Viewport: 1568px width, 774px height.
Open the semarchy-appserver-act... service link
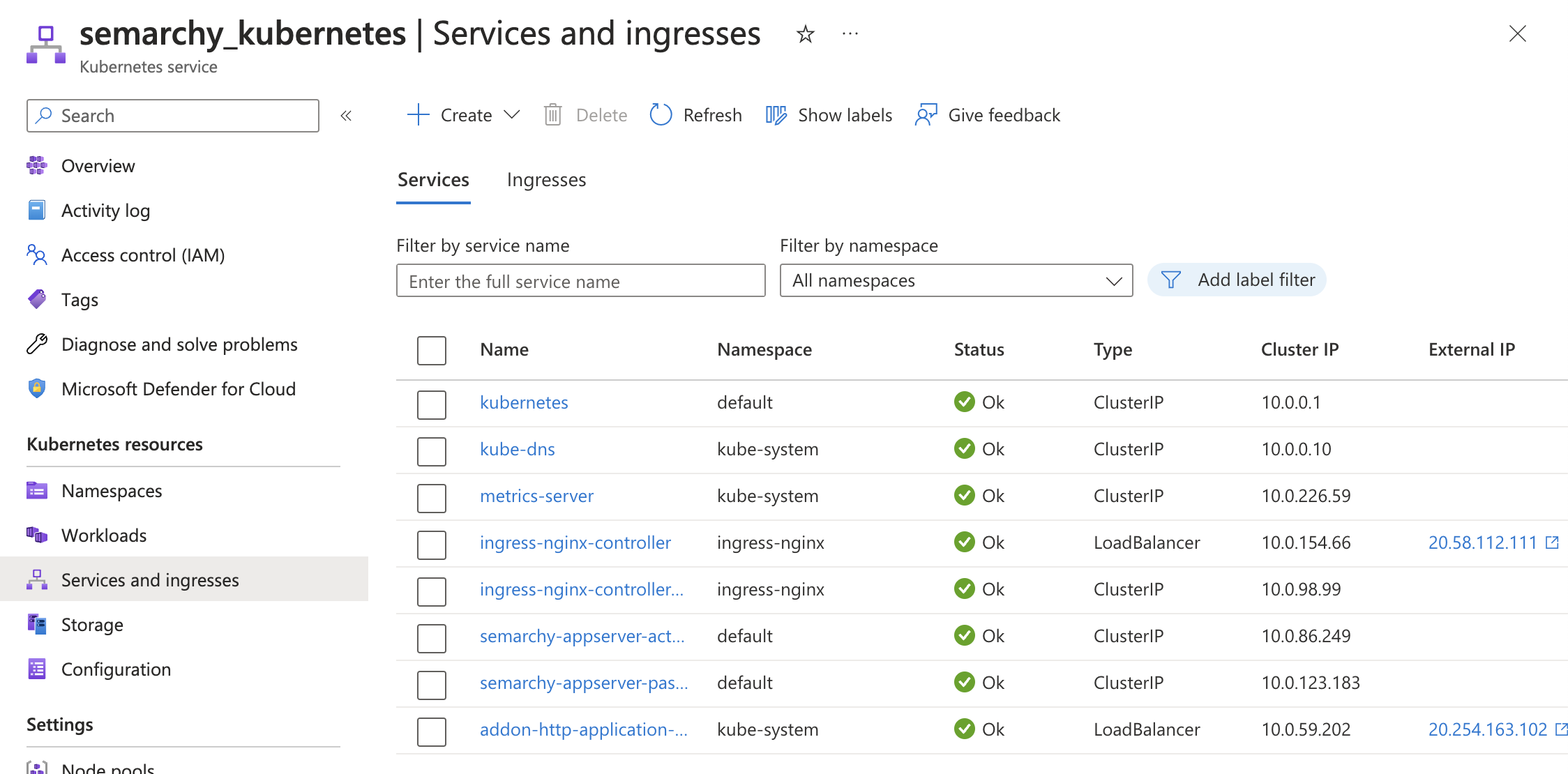pos(582,636)
